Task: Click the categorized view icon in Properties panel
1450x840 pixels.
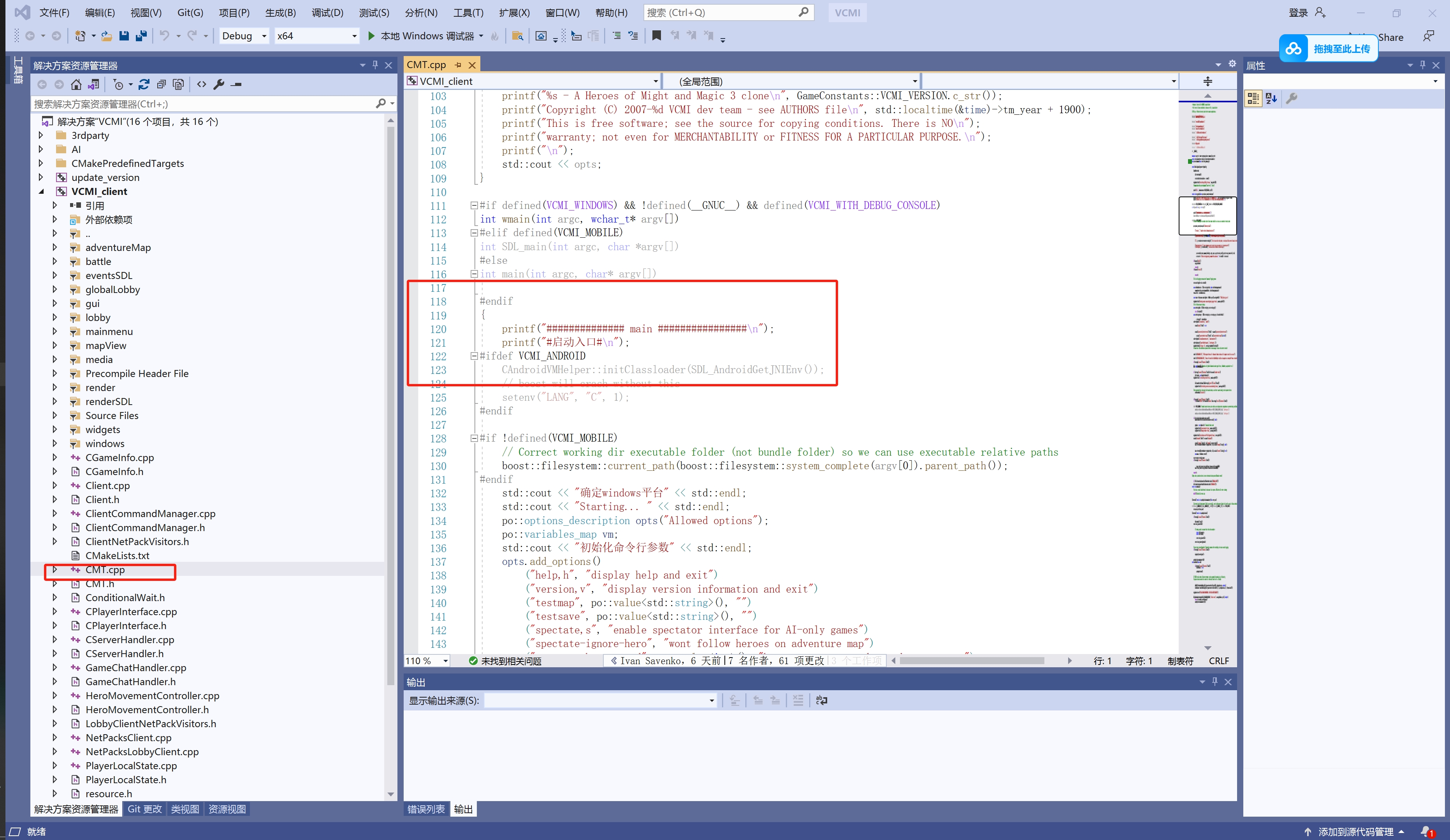Action: coord(1253,99)
